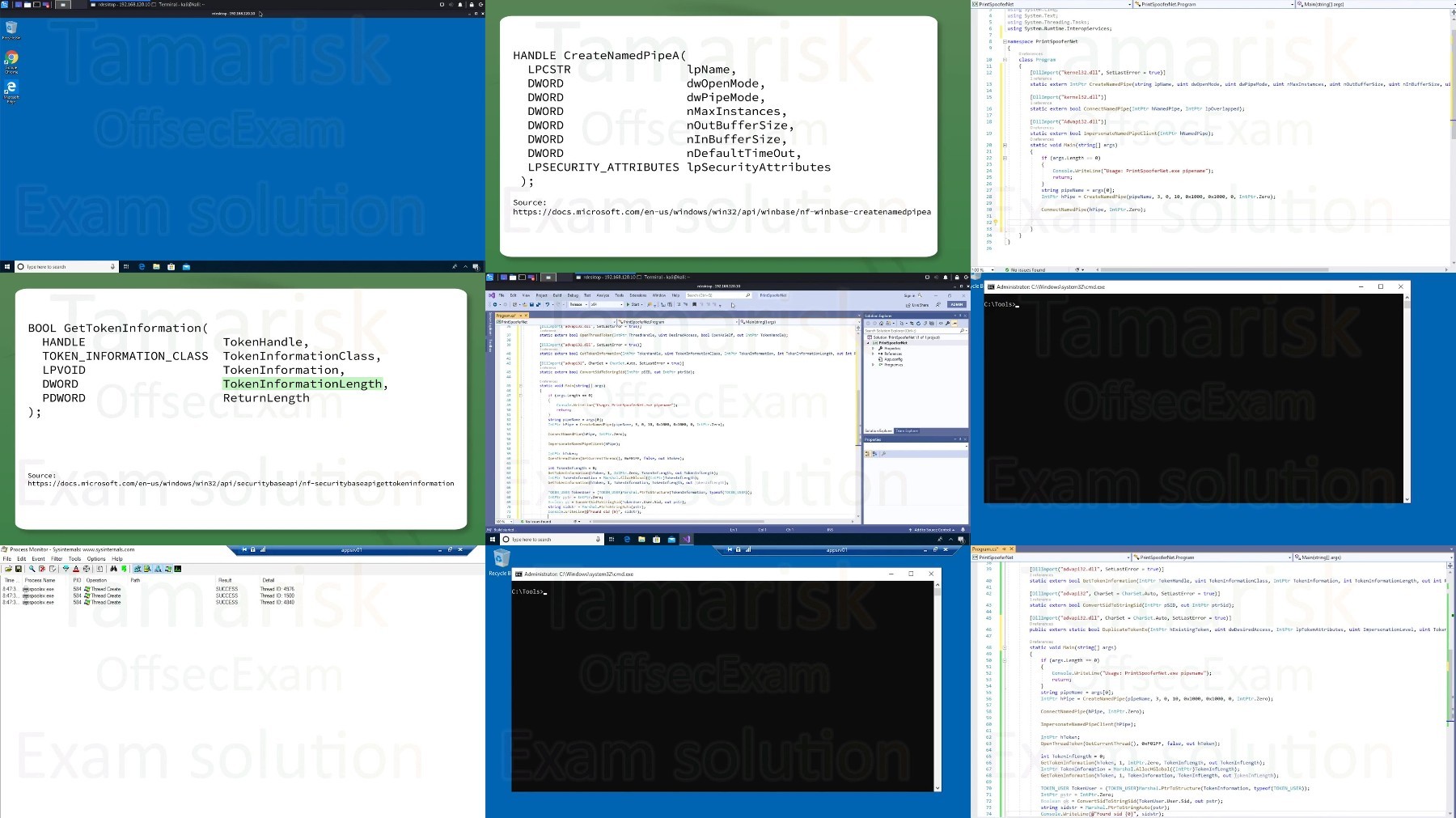Open Extensions menu in the full Visual Studio window
The image size is (1456, 818).
(x=638, y=295)
